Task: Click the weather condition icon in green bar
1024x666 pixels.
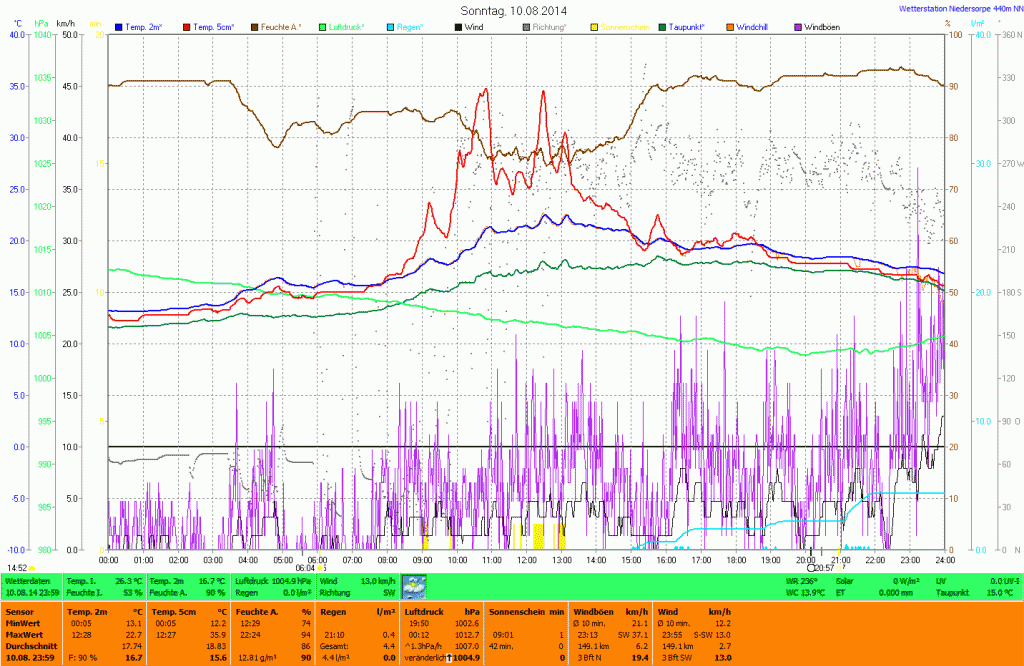Action: 413,586
